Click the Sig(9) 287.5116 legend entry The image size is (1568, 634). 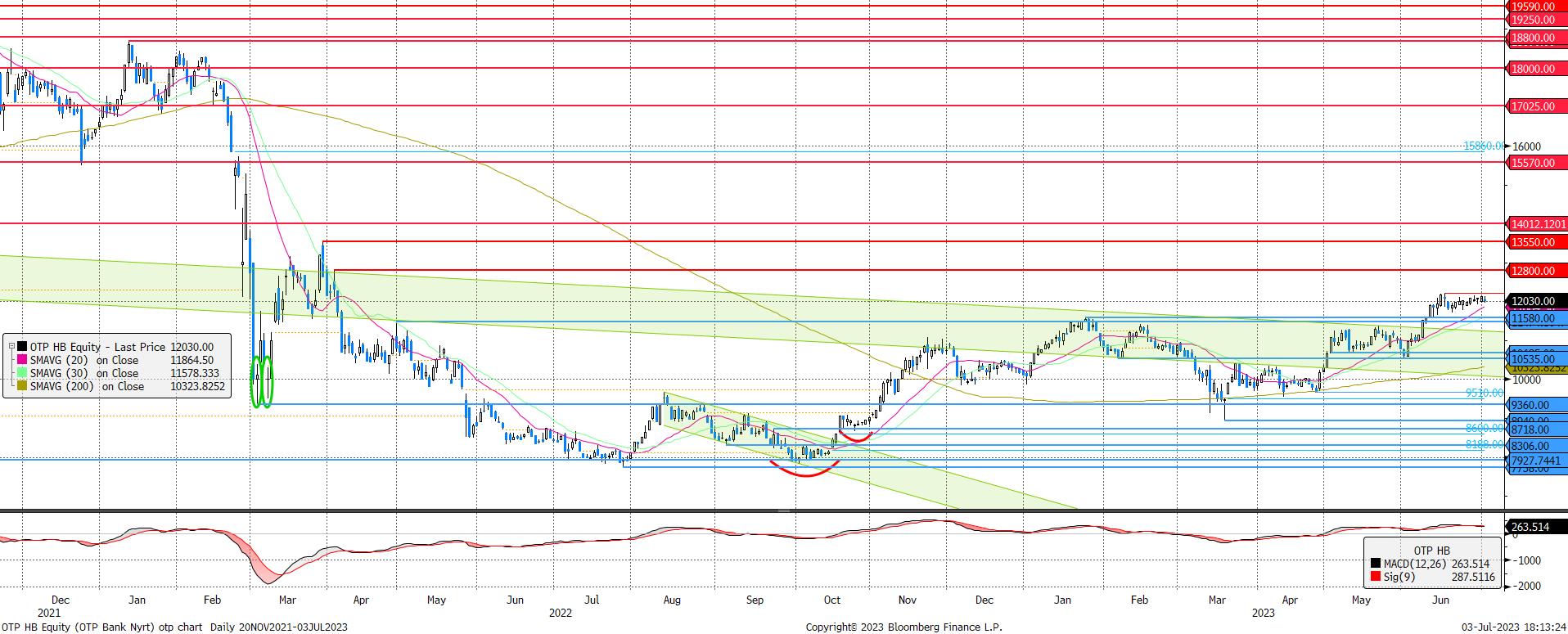coord(1432,577)
